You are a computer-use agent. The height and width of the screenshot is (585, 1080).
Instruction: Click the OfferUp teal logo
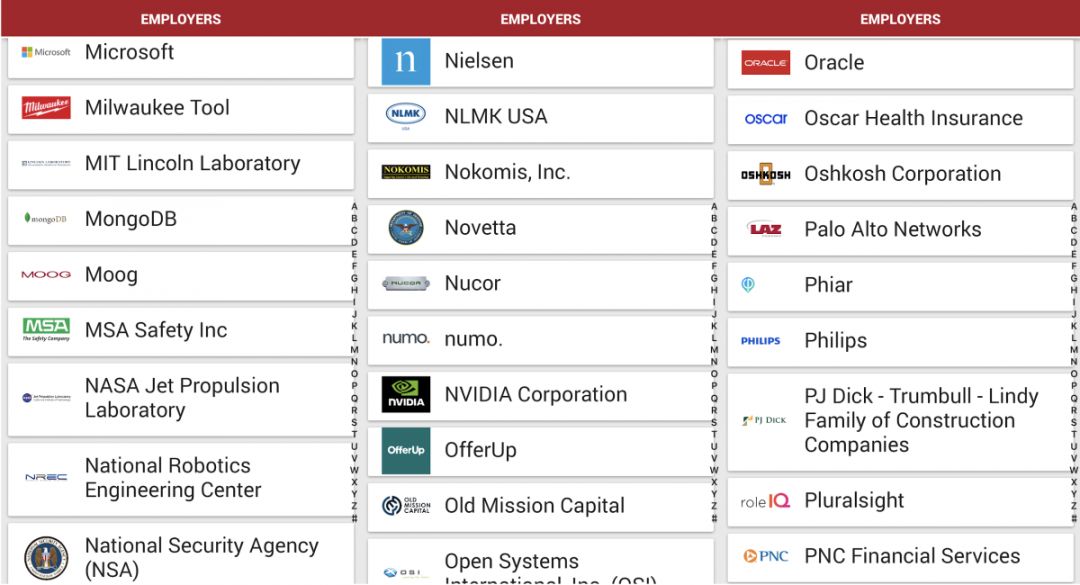(406, 450)
